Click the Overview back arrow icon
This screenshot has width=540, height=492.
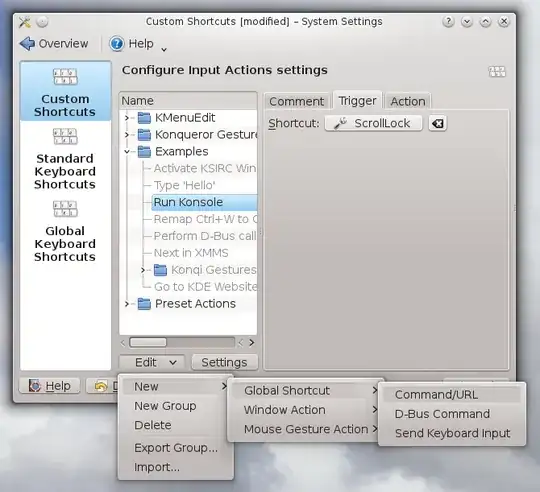(27, 44)
